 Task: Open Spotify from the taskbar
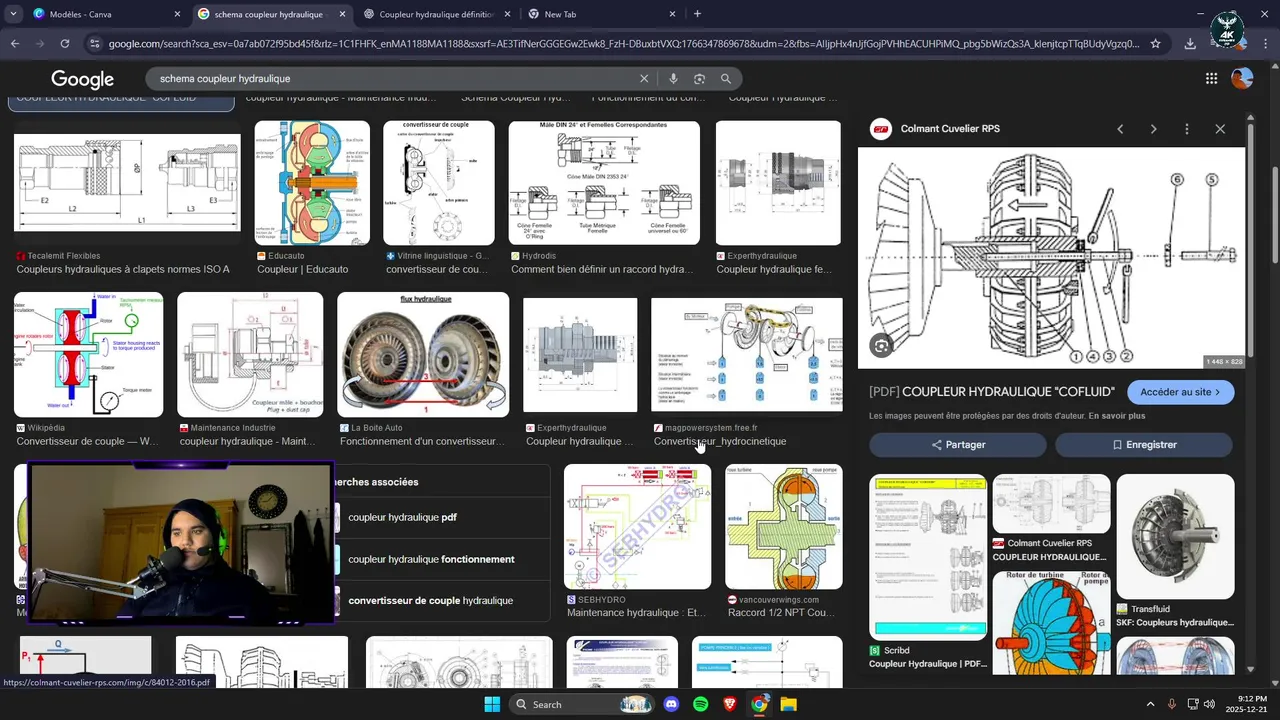tap(701, 704)
